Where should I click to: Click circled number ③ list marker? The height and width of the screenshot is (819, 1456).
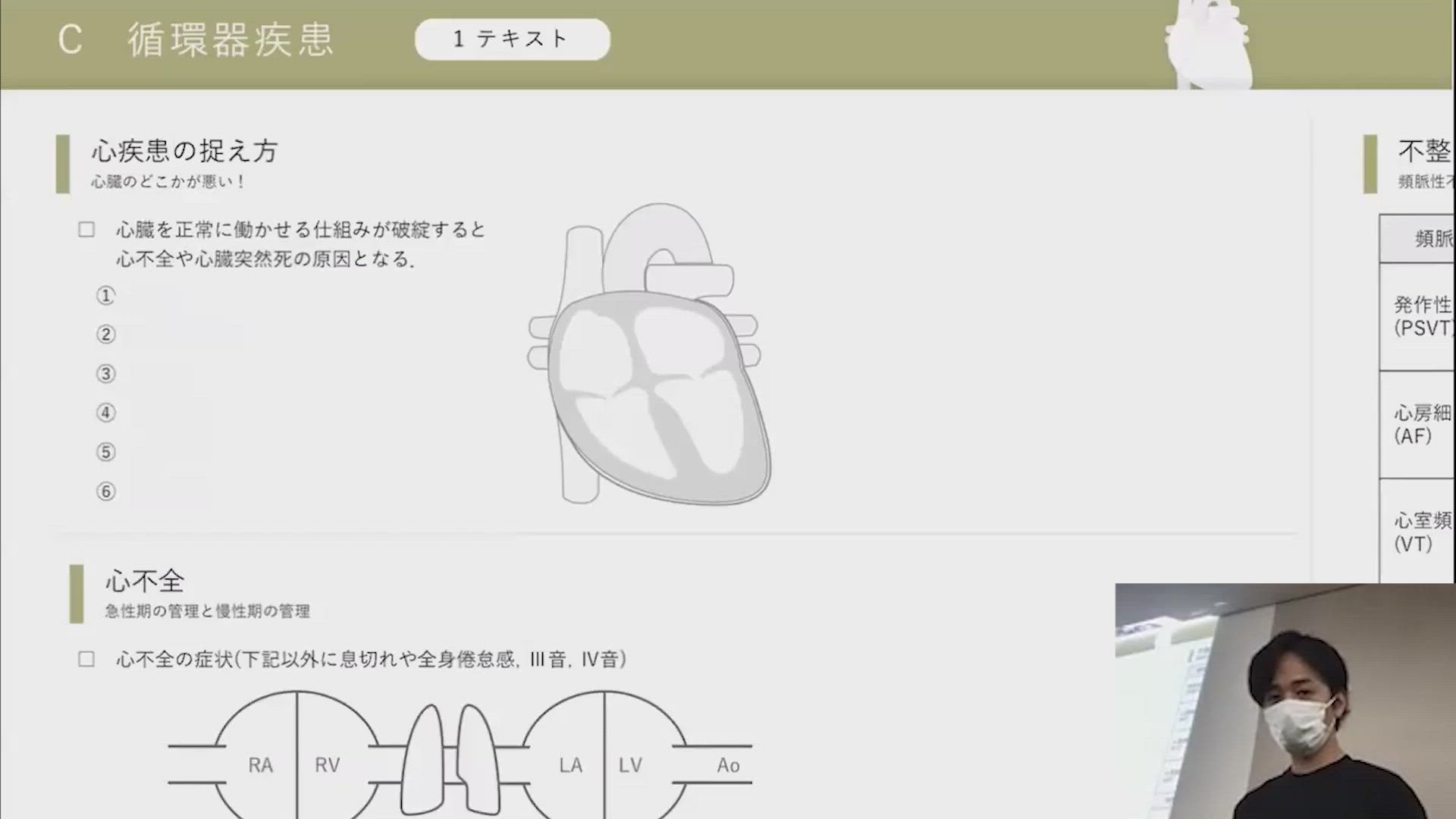point(105,374)
